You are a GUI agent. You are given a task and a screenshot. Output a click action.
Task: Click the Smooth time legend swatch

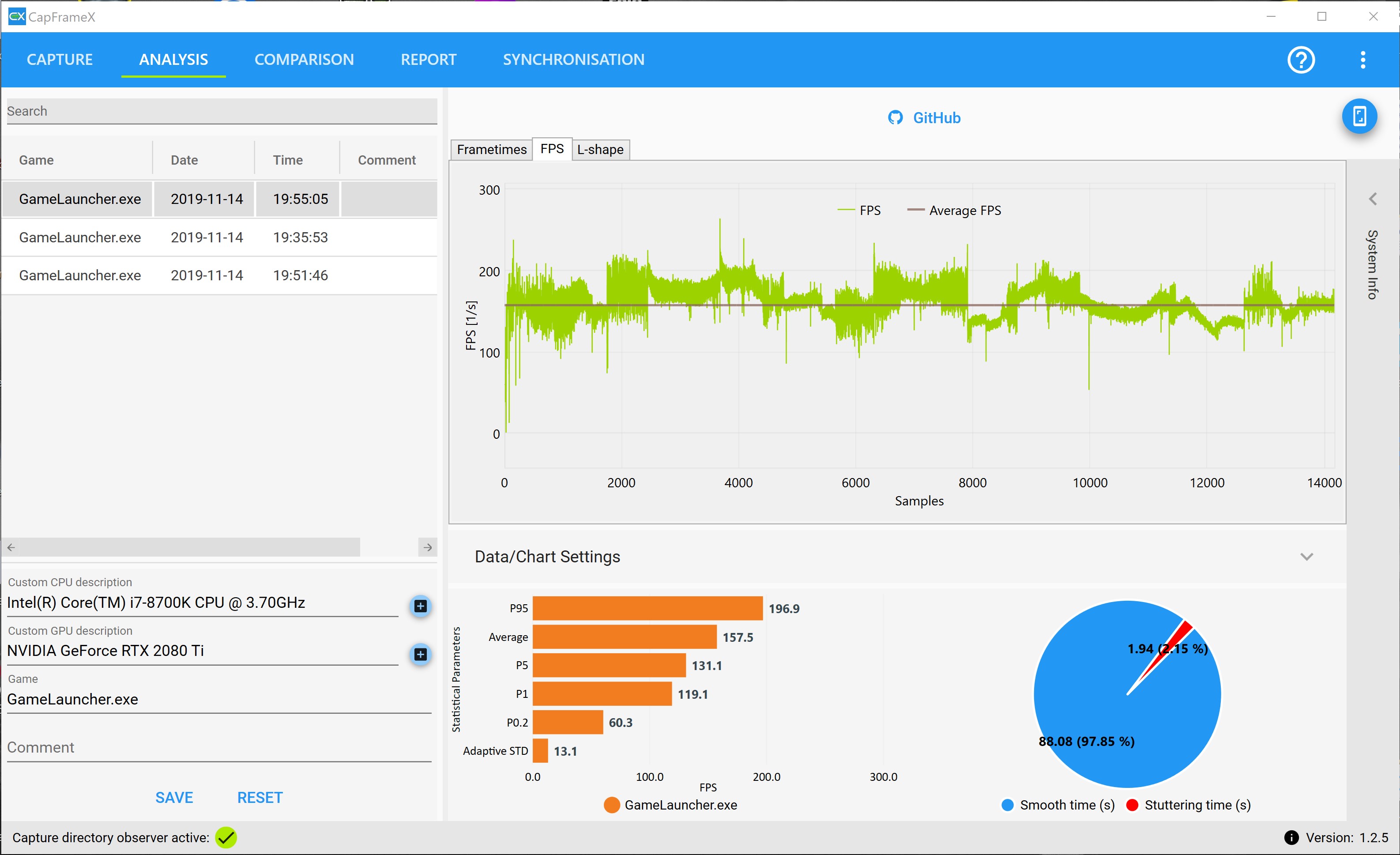(x=1007, y=804)
